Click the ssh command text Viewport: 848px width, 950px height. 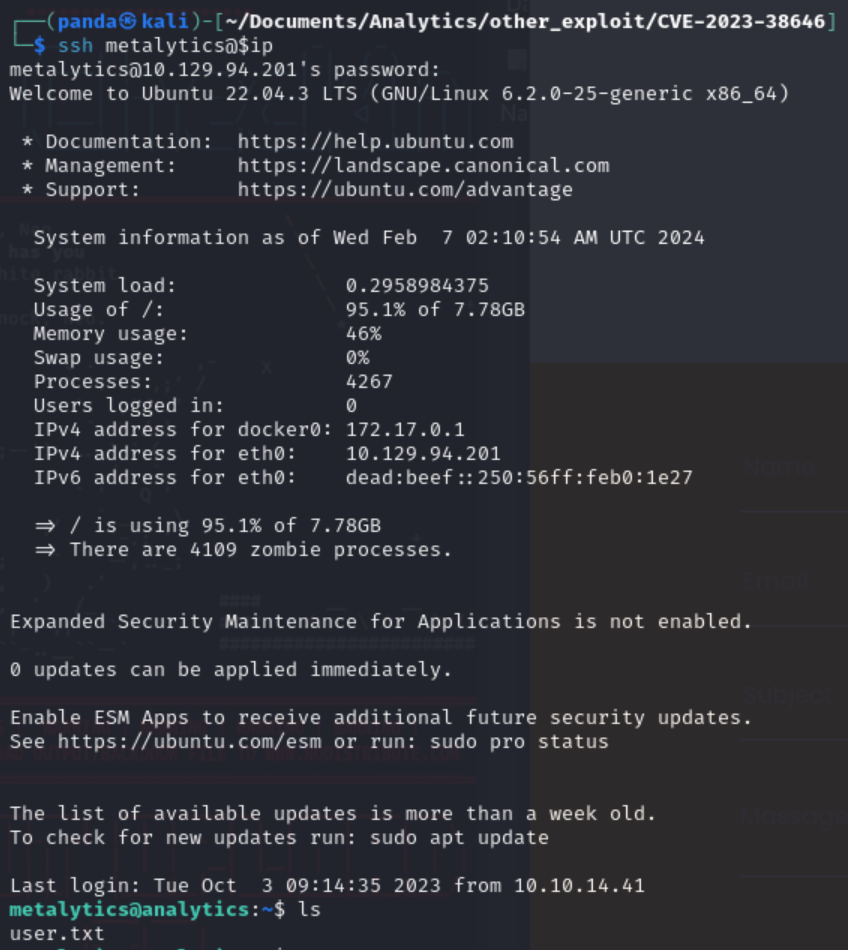75,45
